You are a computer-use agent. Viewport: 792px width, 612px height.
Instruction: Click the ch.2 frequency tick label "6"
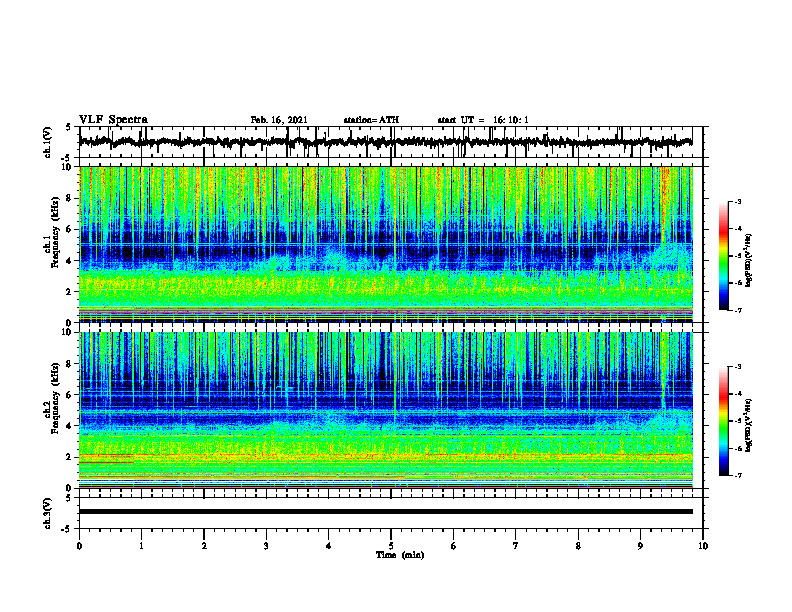tap(70, 395)
